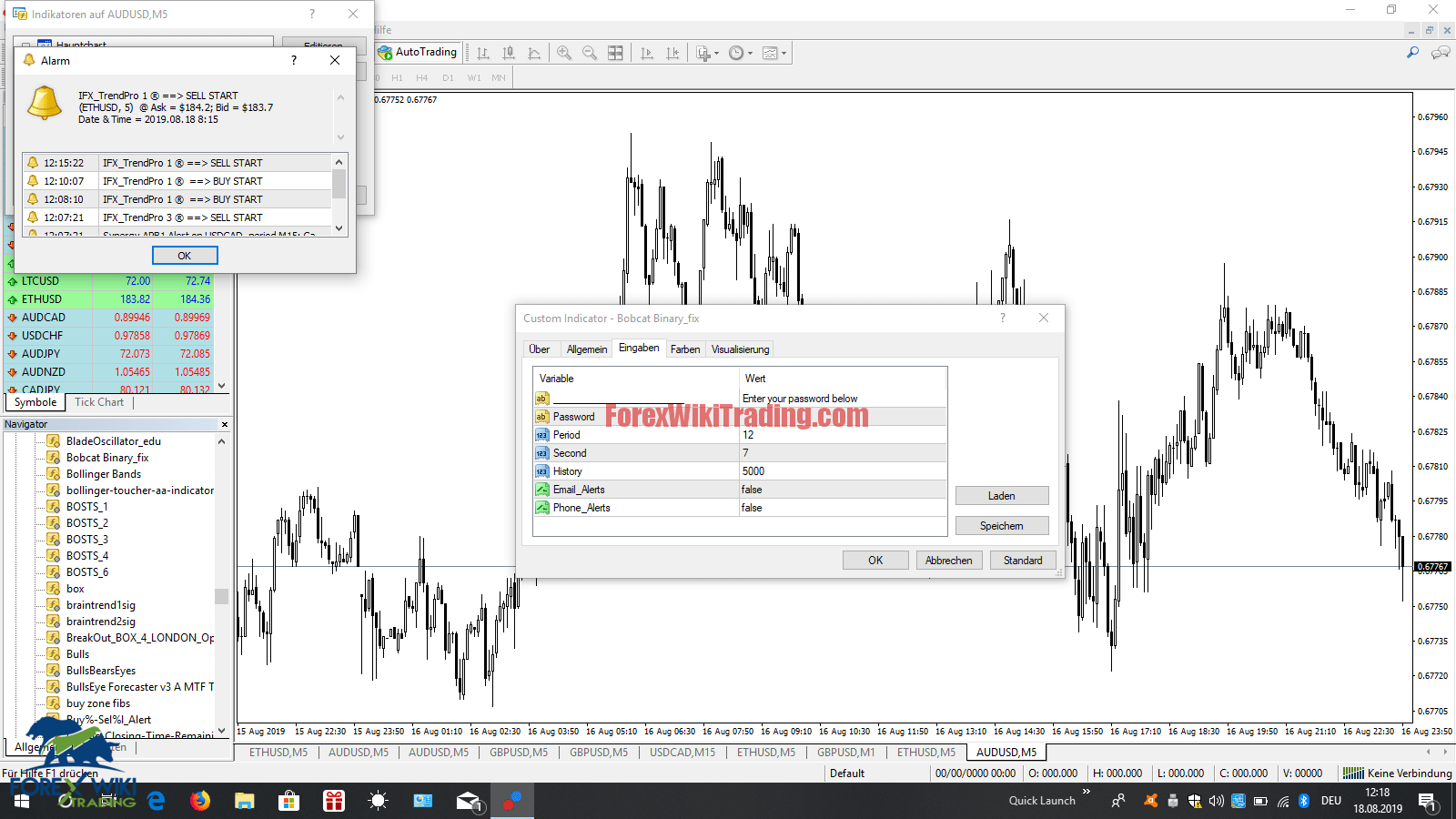The width and height of the screenshot is (1456, 819).
Task: Click the search magnifier icon top right
Action: pyautogui.click(x=1413, y=53)
